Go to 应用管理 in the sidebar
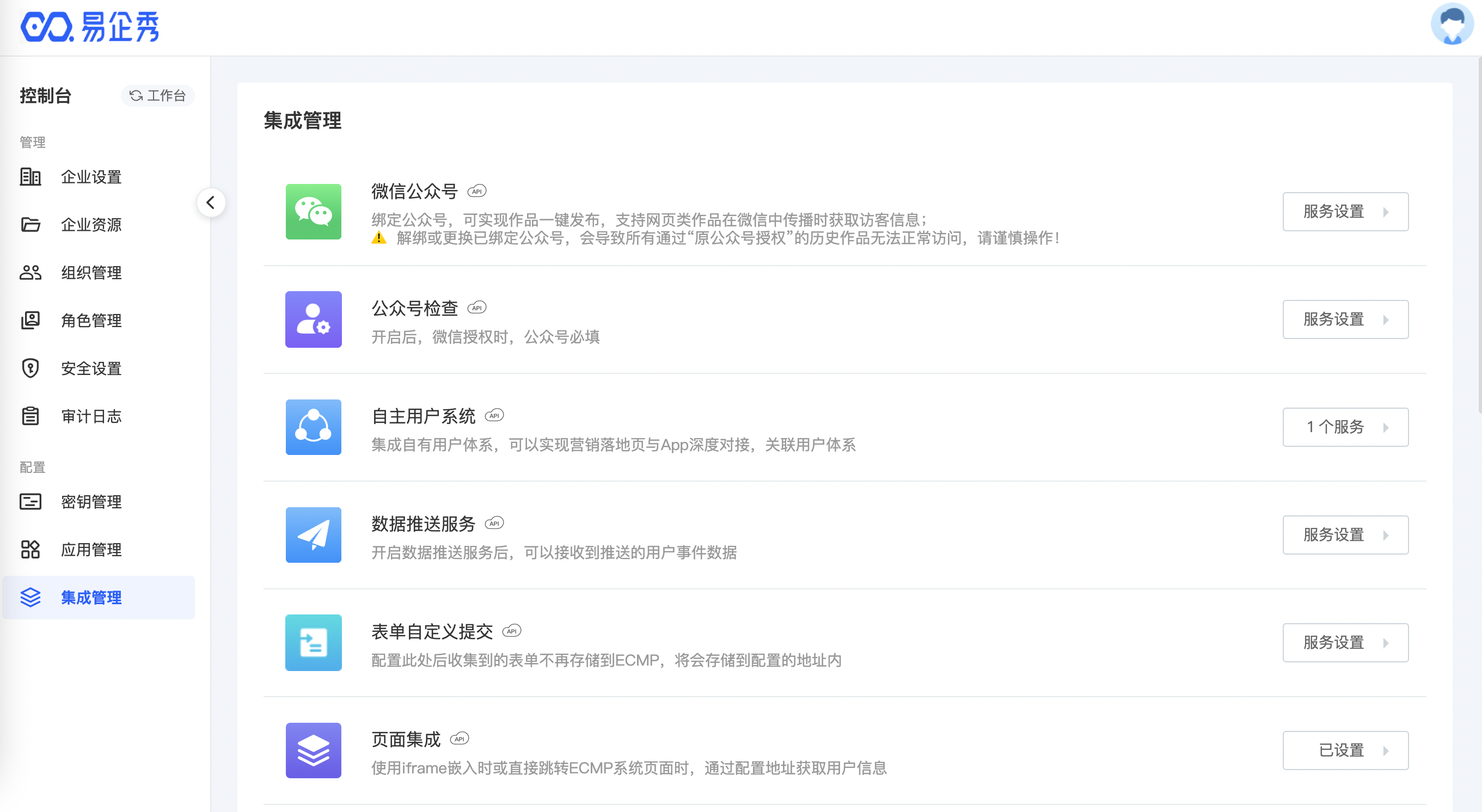Viewport: 1482px width, 812px height. coord(99,549)
